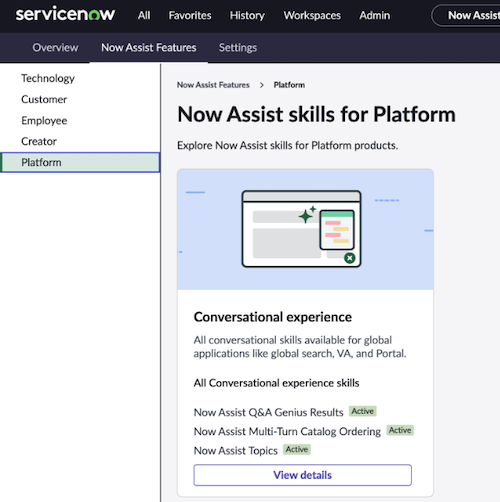500x502 pixels.
Task: Click the ServiceNow logo
Action: pos(65,15)
